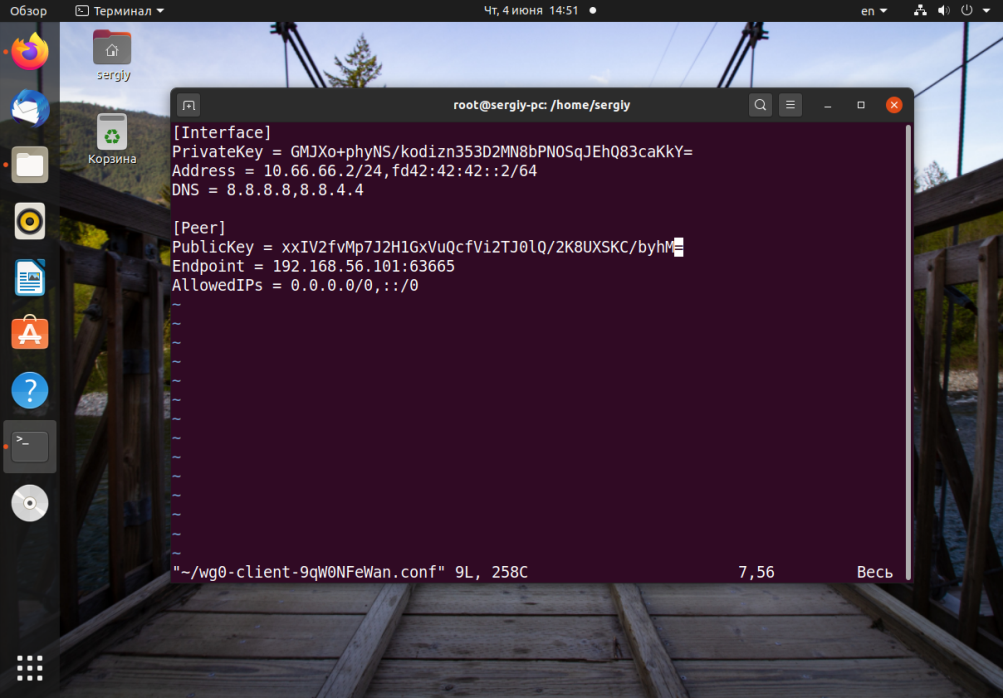
Task: Open Ubuntu Software store
Action: (x=29, y=333)
